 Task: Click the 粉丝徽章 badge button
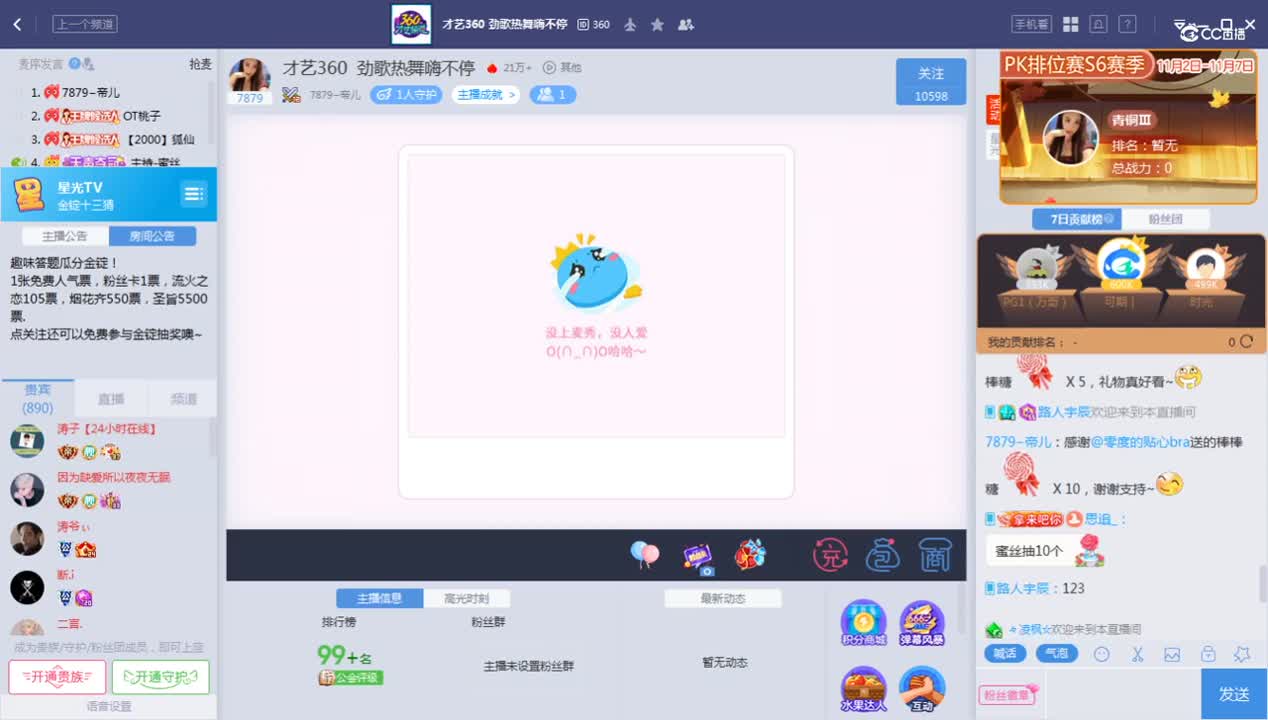1009,694
